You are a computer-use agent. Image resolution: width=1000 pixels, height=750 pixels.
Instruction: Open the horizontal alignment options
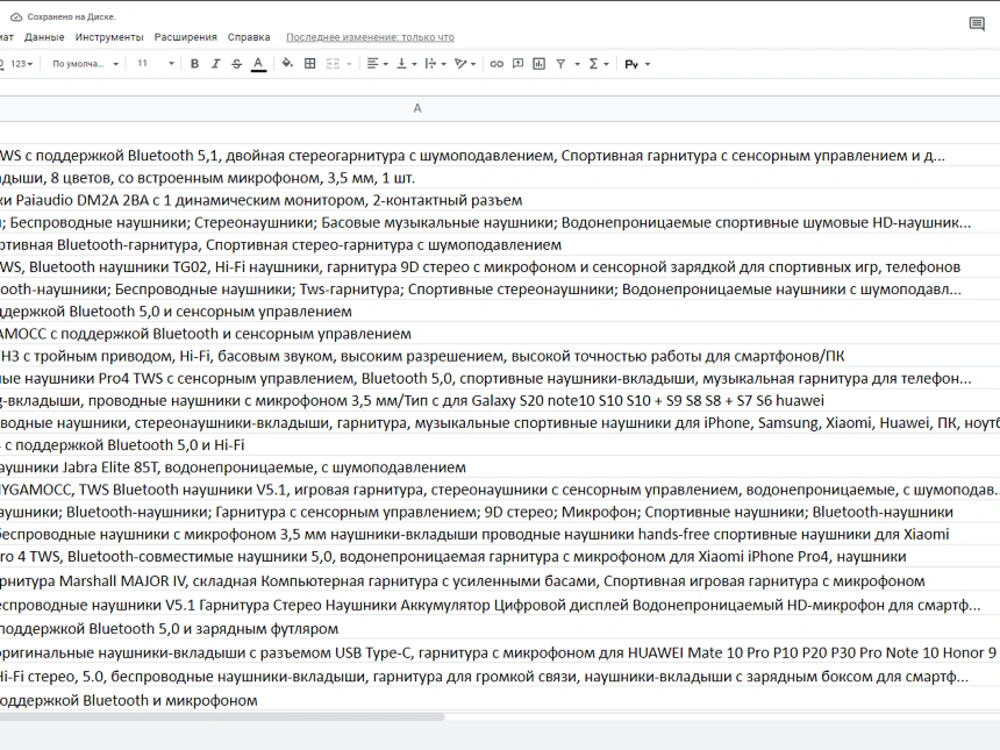[372, 63]
